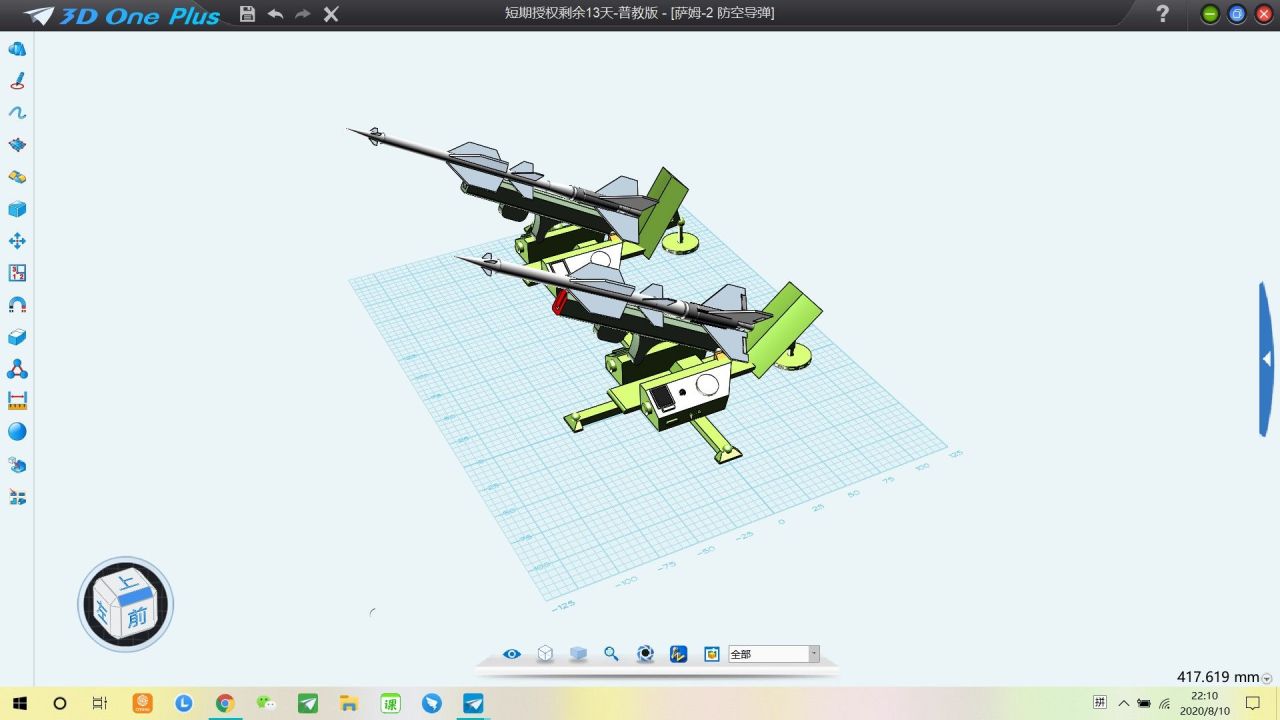Open the assembly tool in sidebar
The image size is (1280, 720).
17,464
